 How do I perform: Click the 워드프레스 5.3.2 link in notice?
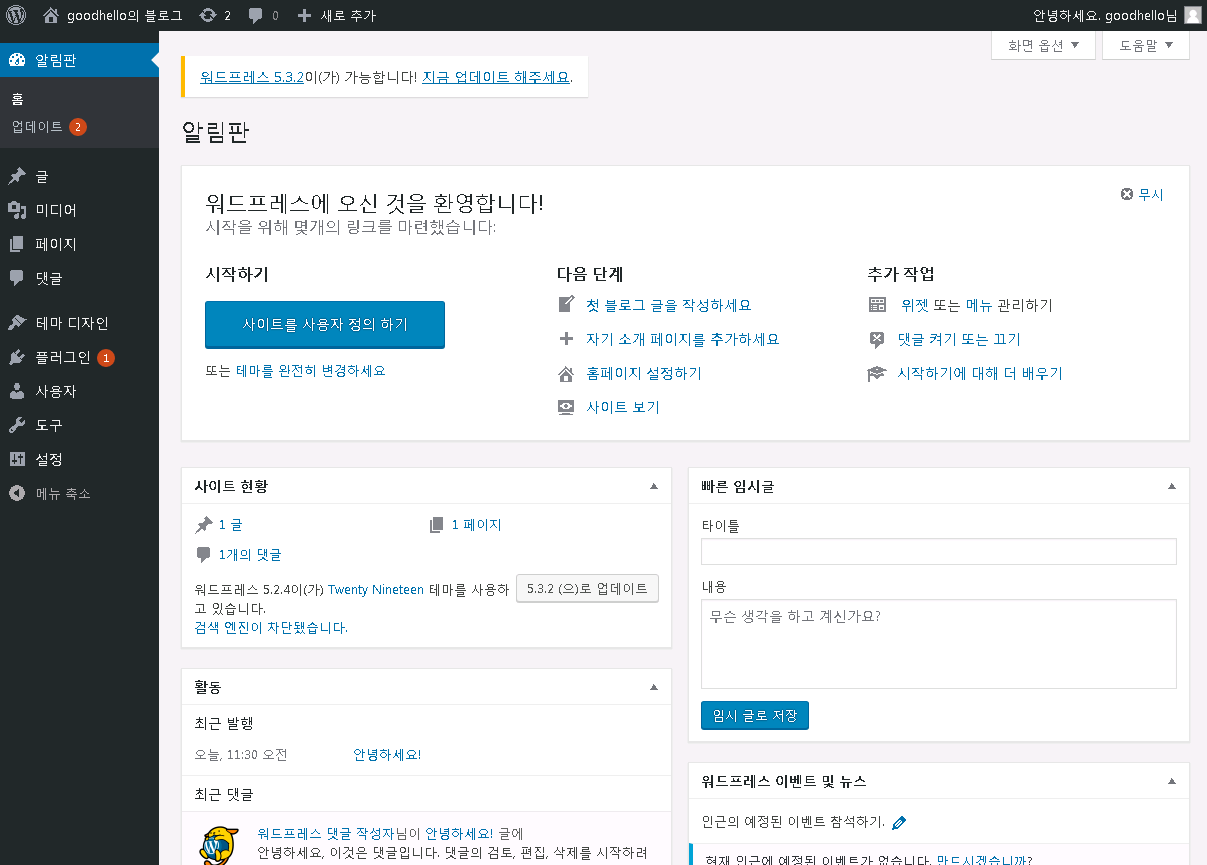(x=251, y=76)
